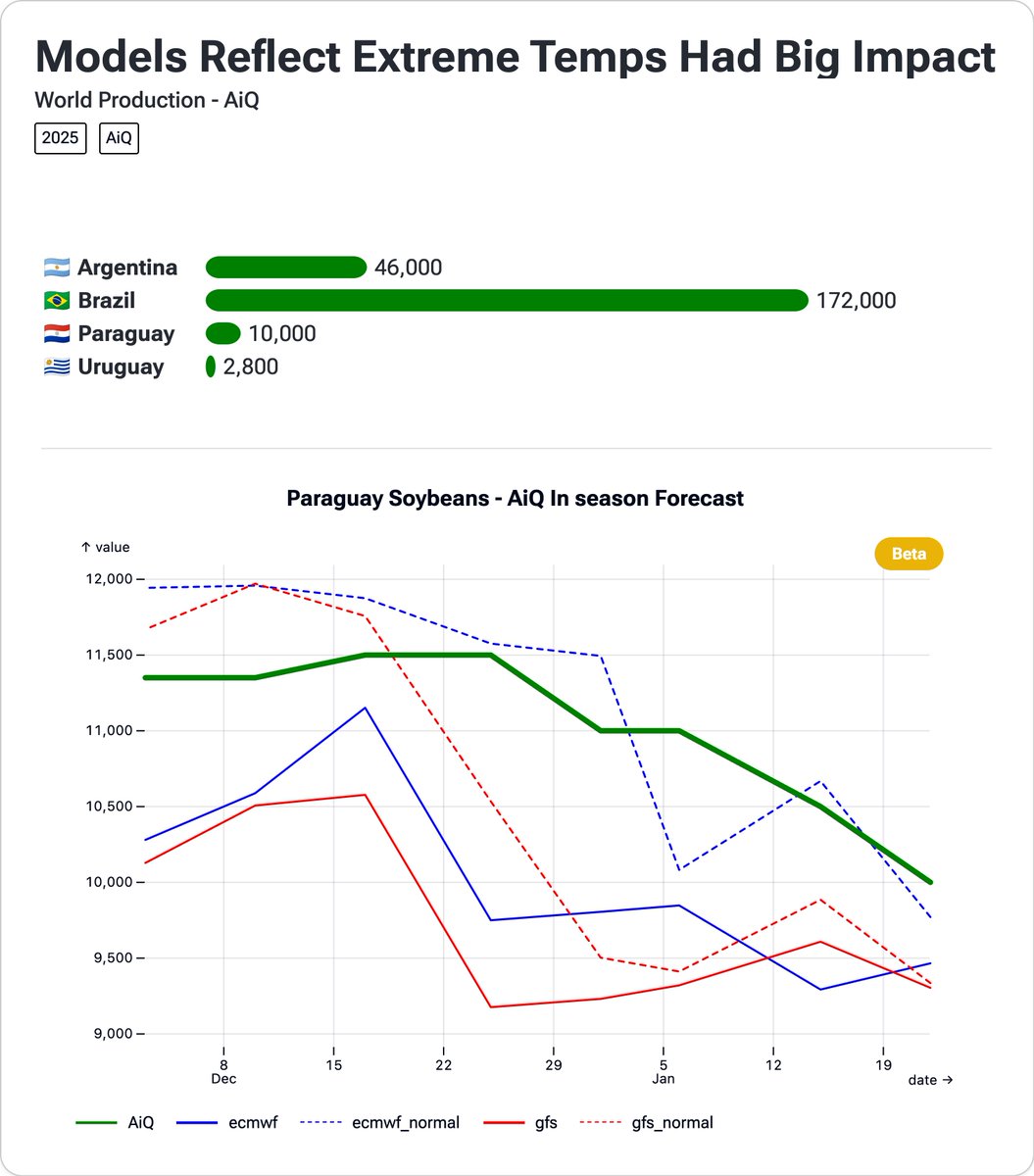Click the AiQ tag below the subtitle

pyautogui.click(x=119, y=139)
